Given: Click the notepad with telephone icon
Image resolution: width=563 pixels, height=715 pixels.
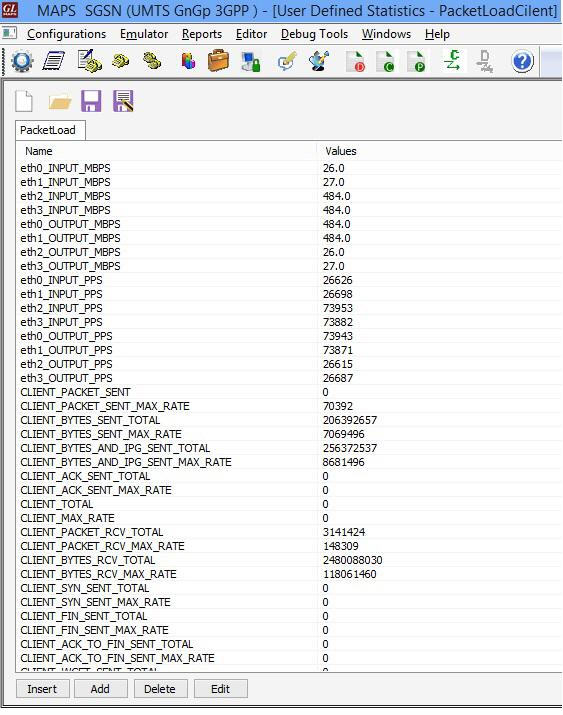Looking at the screenshot, I should click(89, 61).
